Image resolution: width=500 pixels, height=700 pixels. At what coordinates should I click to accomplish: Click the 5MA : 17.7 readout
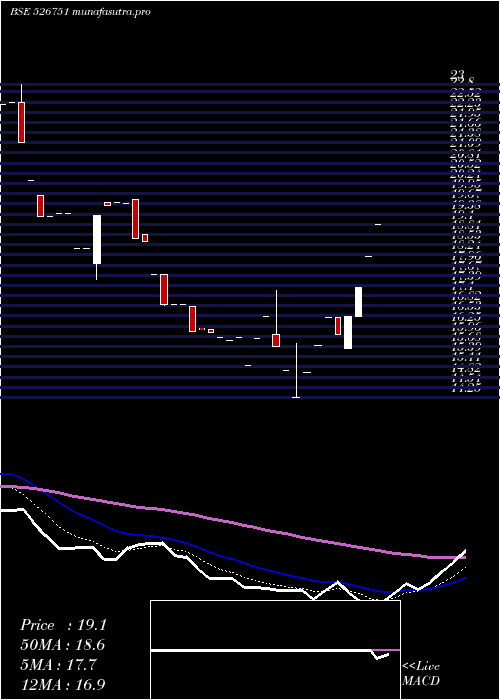click(58, 665)
